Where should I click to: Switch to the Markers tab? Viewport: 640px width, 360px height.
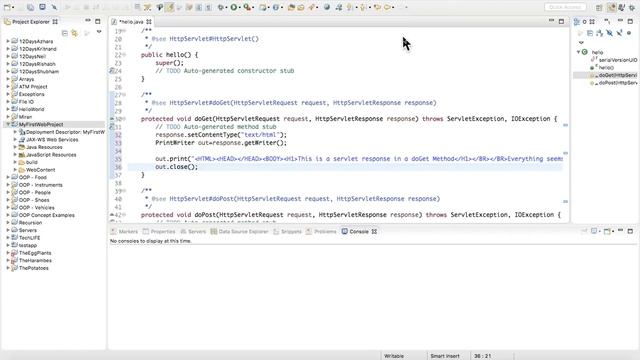click(x=124, y=231)
